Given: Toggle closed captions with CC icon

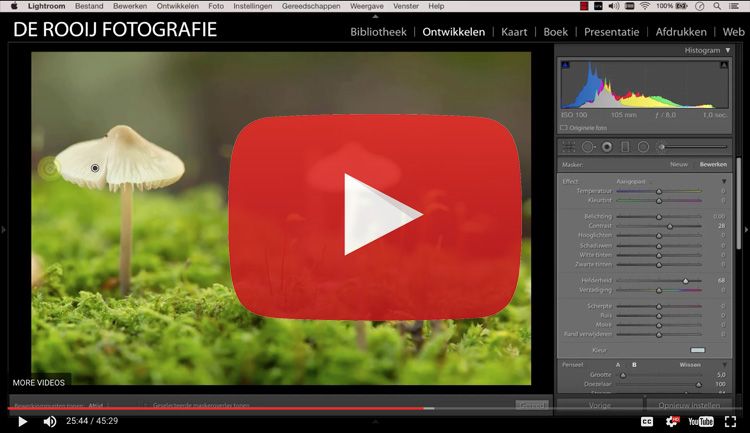Looking at the screenshot, I should pos(647,422).
